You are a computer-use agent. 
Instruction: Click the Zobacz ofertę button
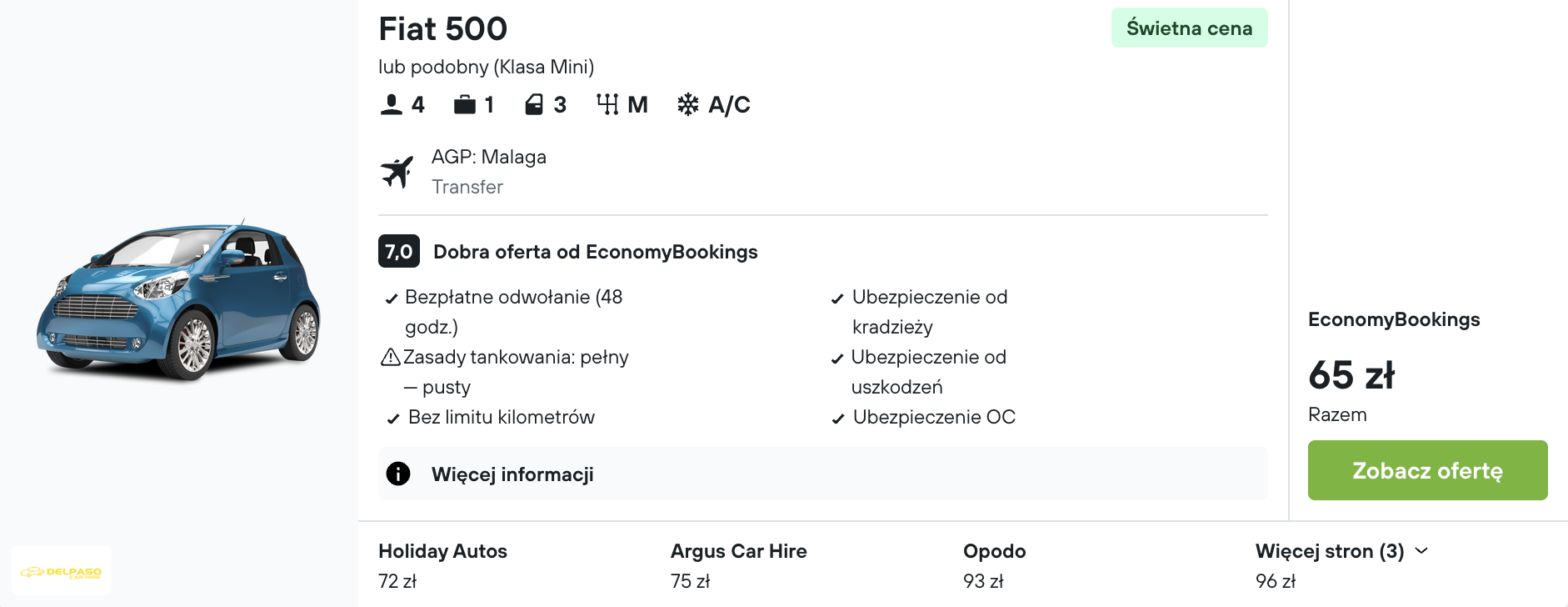click(x=1428, y=470)
